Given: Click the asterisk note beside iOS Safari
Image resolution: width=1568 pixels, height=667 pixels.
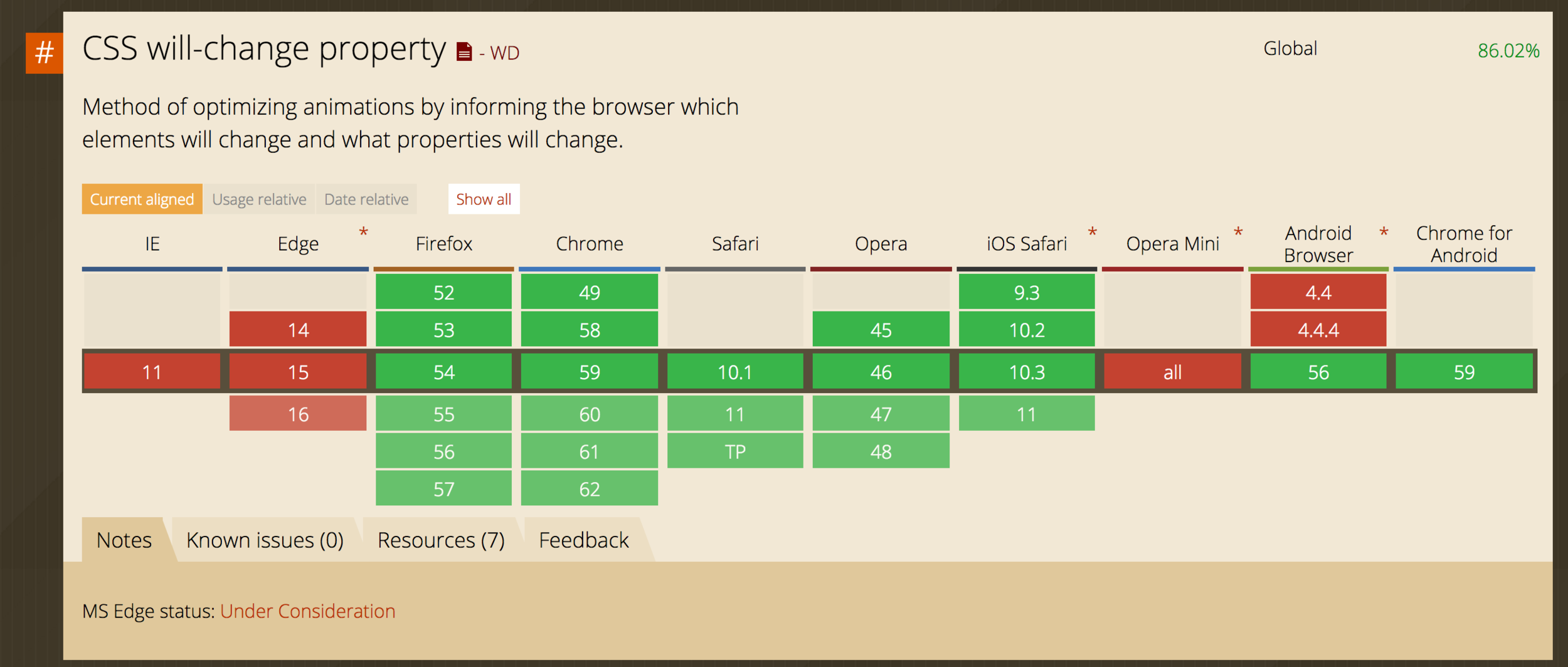Looking at the screenshot, I should [x=1092, y=233].
